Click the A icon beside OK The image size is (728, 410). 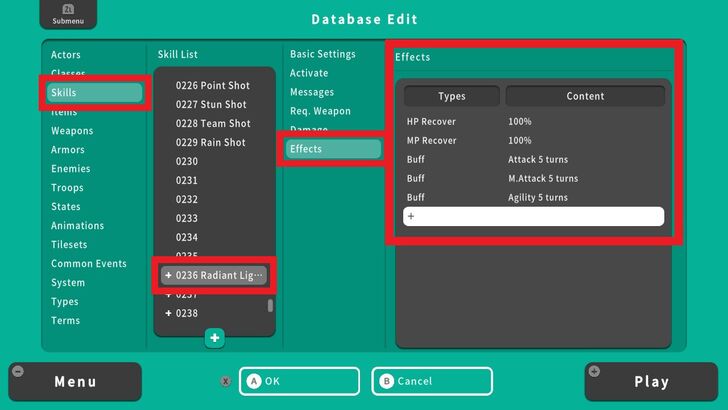coord(253,381)
